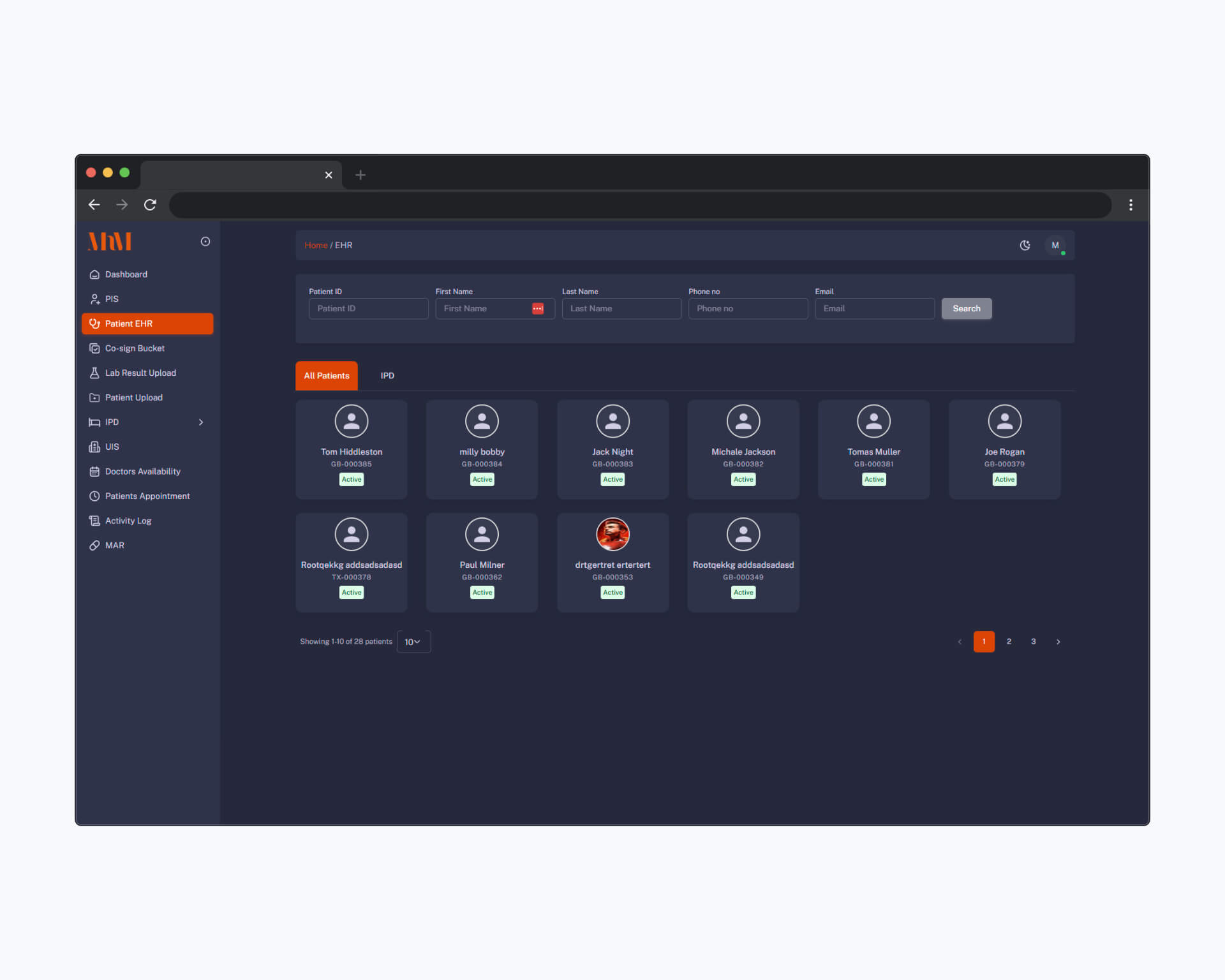Screen dimensions: 1225x980
Task: Open drtgertret ertertert patient photo card
Action: [x=612, y=535]
